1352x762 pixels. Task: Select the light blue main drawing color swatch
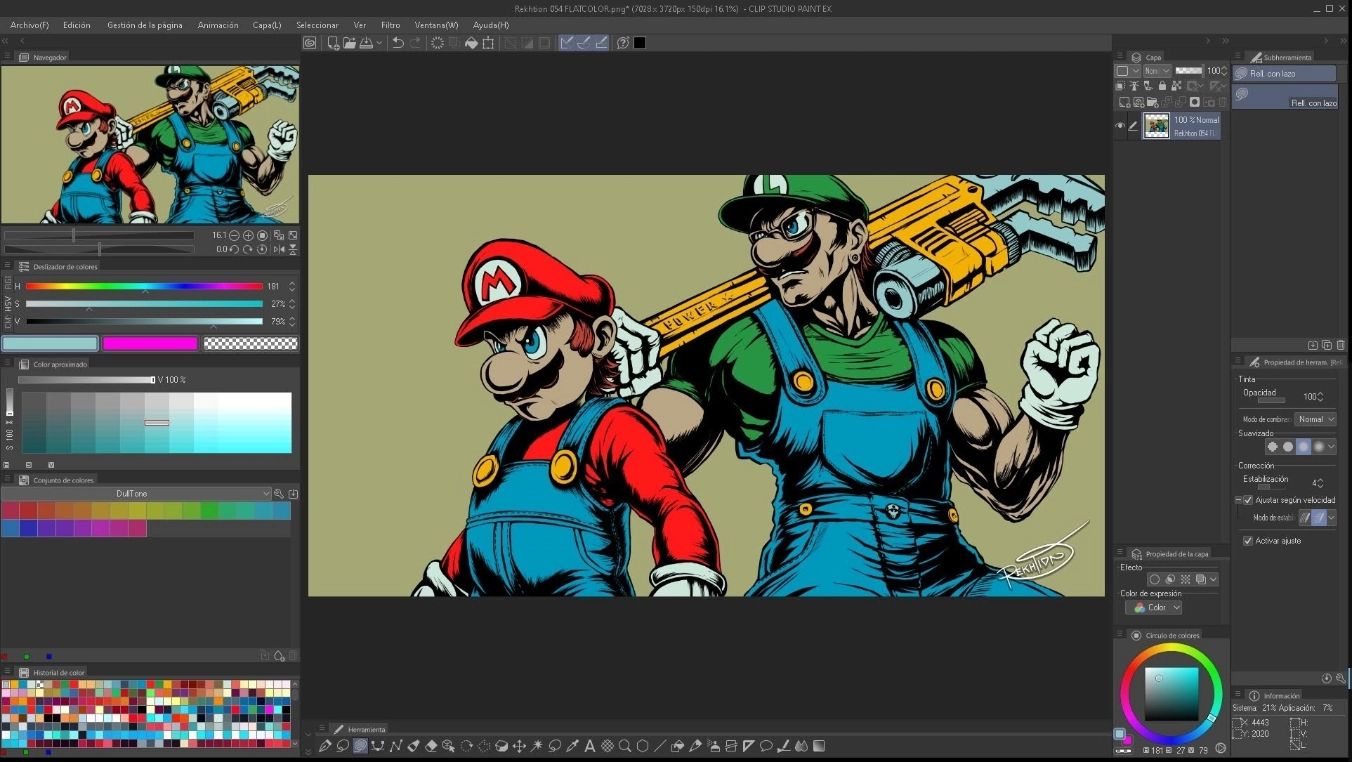click(50, 344)
